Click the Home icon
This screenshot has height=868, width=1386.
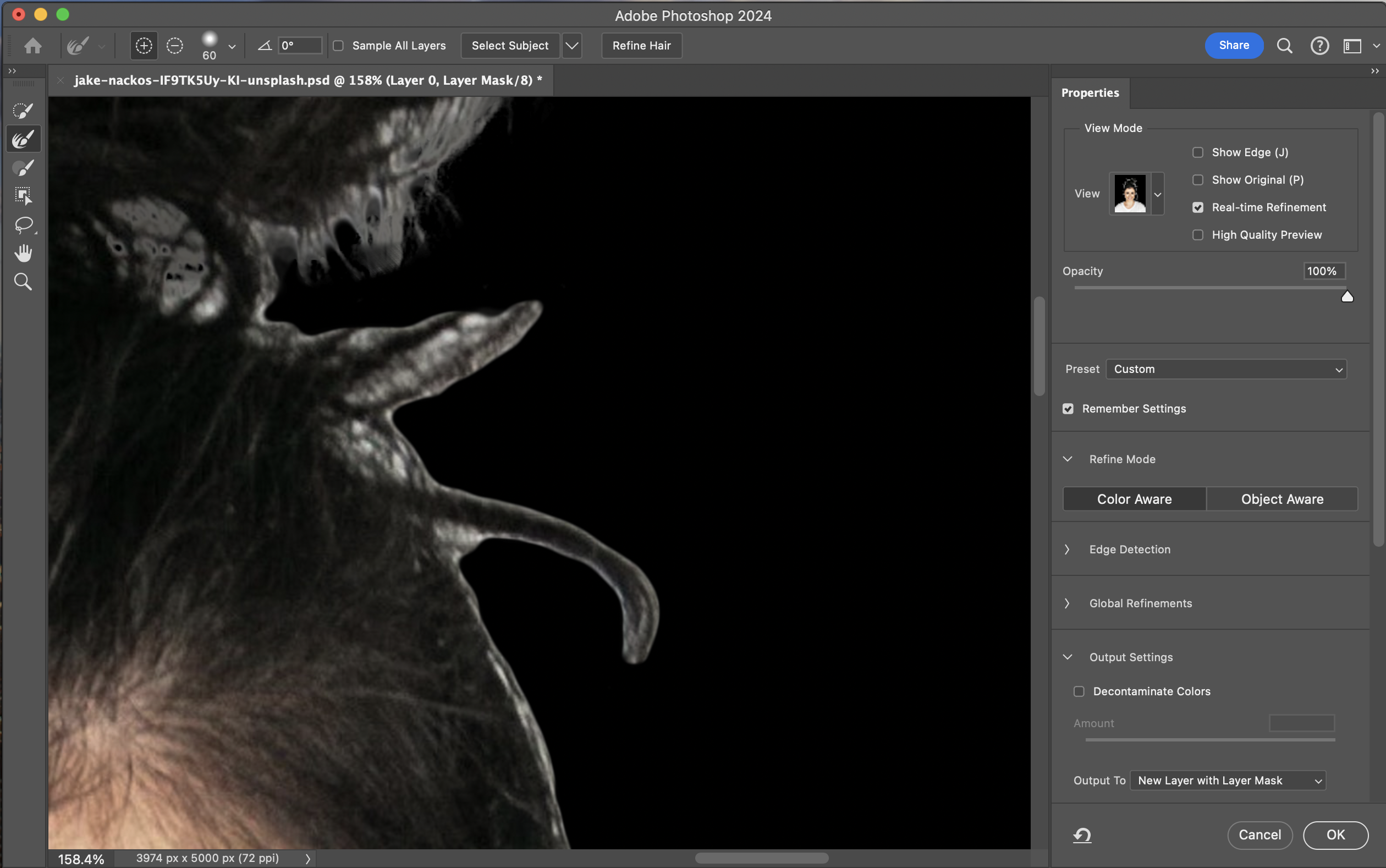point(32,45)
